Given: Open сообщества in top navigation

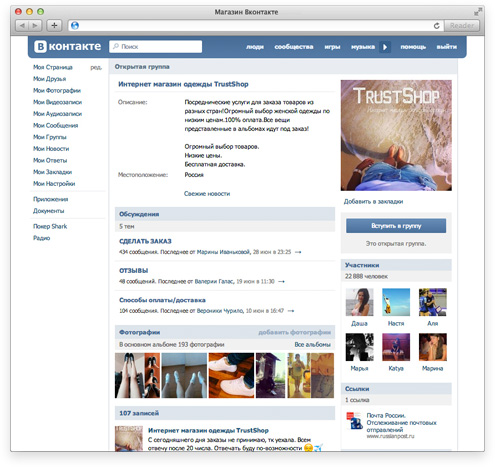Looking at the screenshot, I should [x=294, y=47].
